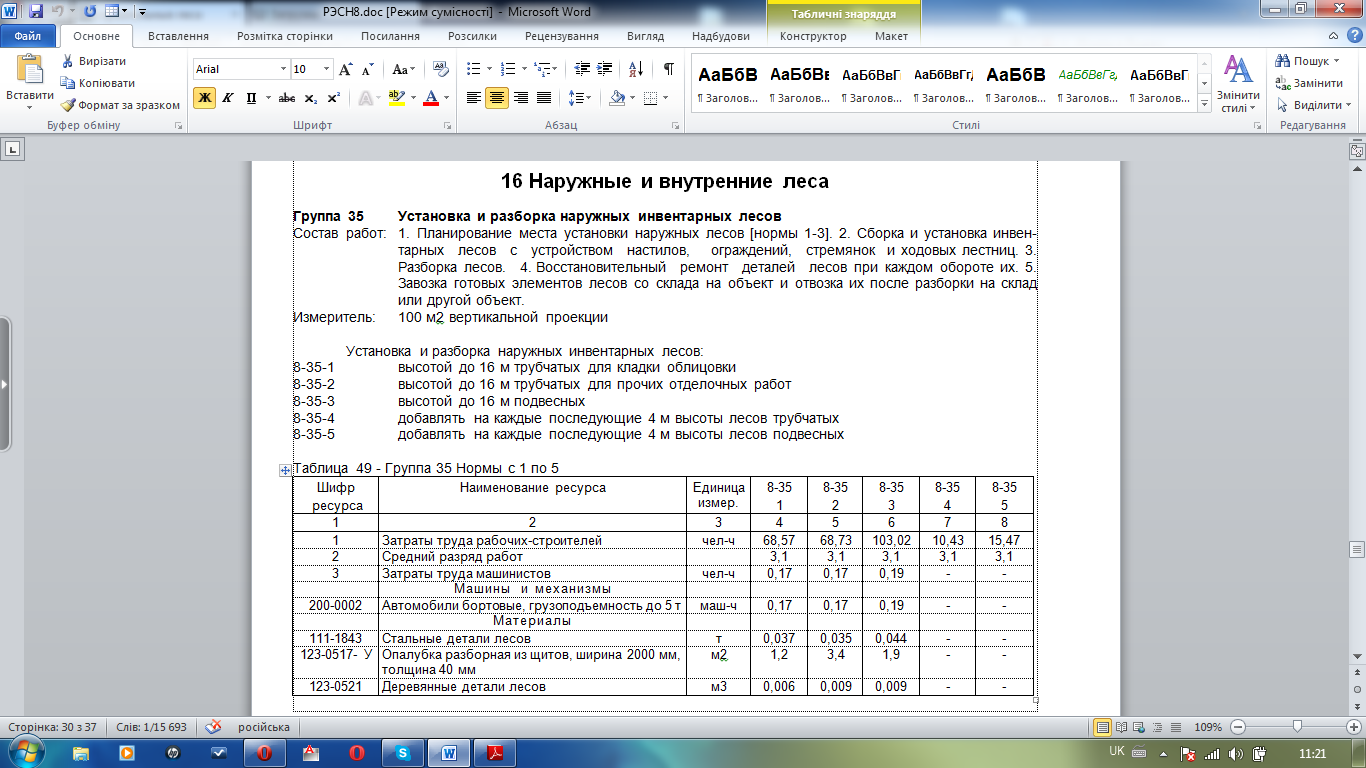Toggle bold (Ж) formatting off
This screenshot has height=768, width=1366.
[x=204, y=98]
